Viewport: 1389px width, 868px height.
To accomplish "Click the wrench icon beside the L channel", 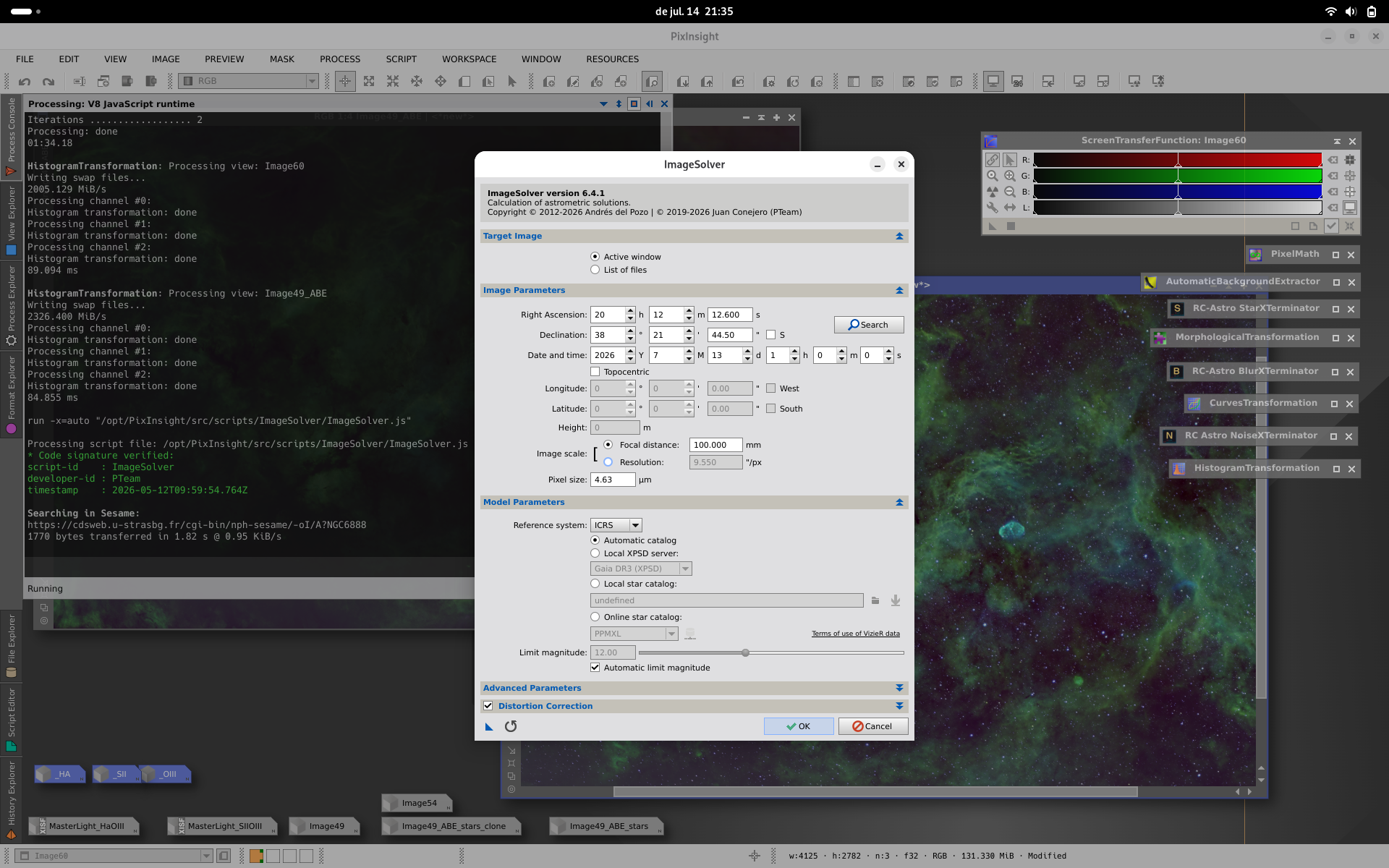I will click(x=993, y=208).
